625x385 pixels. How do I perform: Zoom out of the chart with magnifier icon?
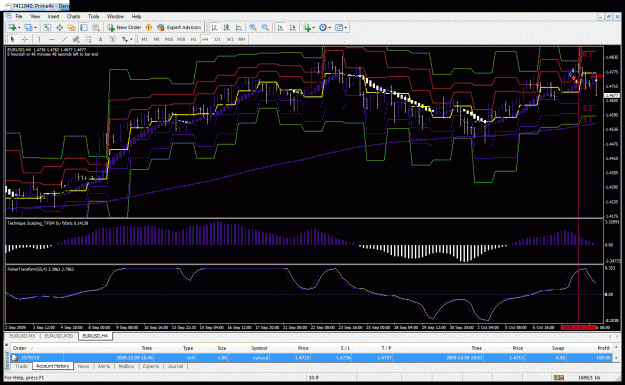pos(265,28)
